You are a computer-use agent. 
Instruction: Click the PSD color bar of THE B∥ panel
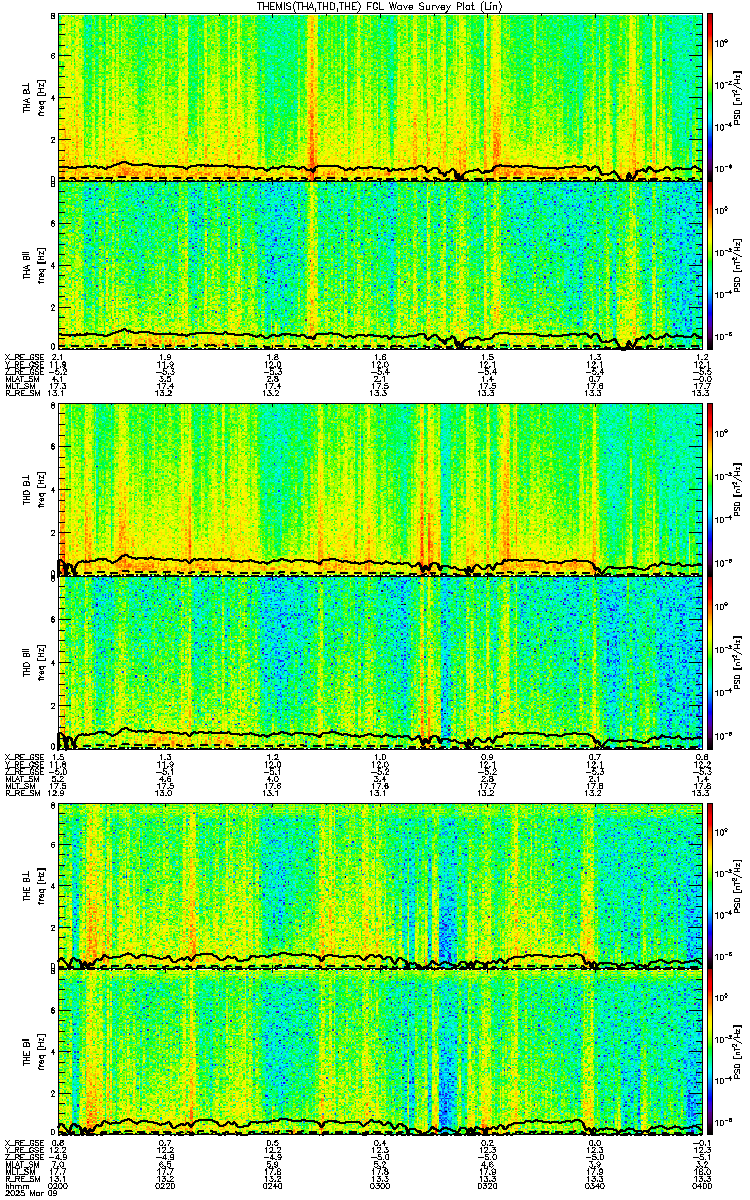[x=711, y=1053]
